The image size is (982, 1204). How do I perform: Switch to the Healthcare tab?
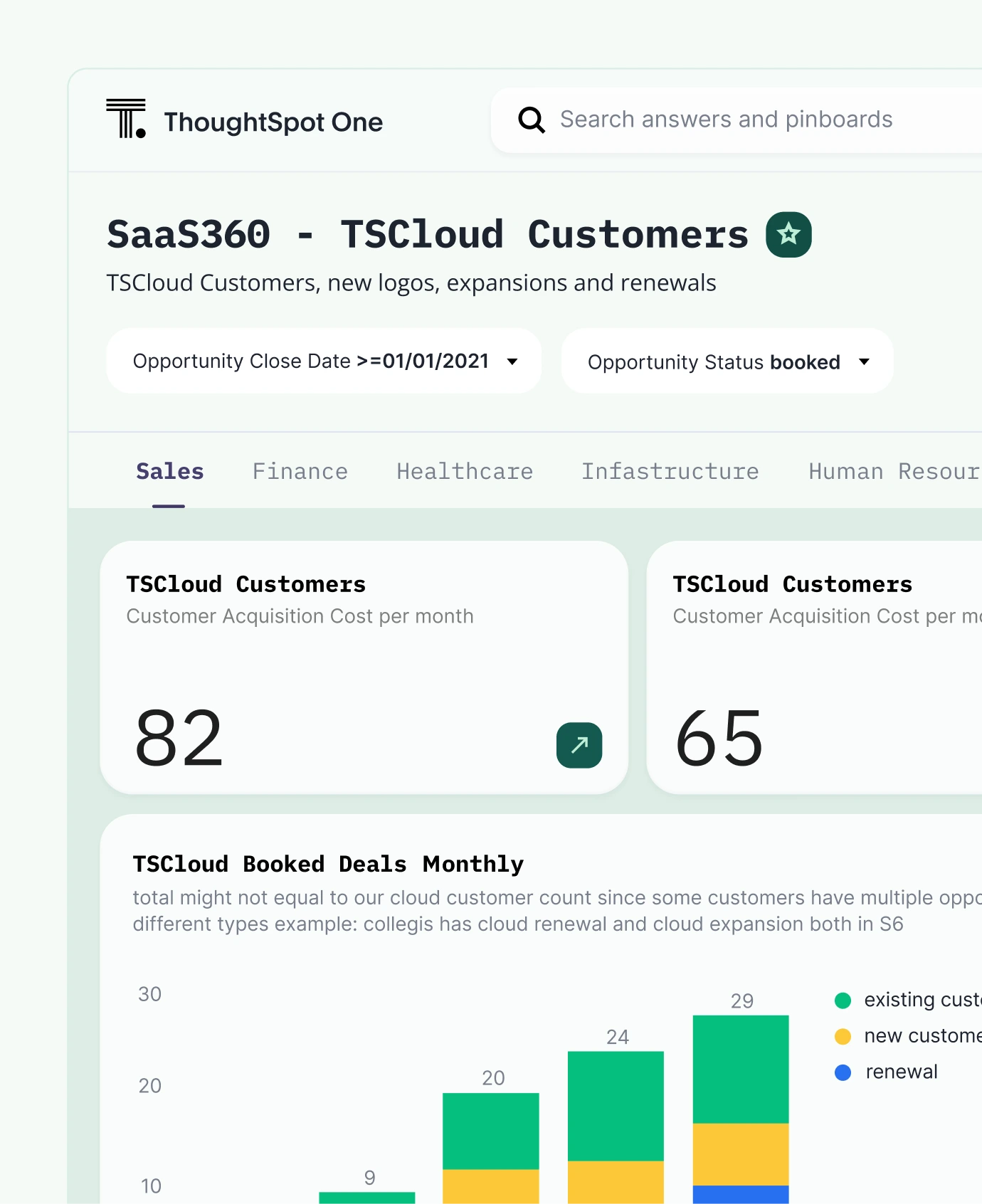[x=465, y=472]
